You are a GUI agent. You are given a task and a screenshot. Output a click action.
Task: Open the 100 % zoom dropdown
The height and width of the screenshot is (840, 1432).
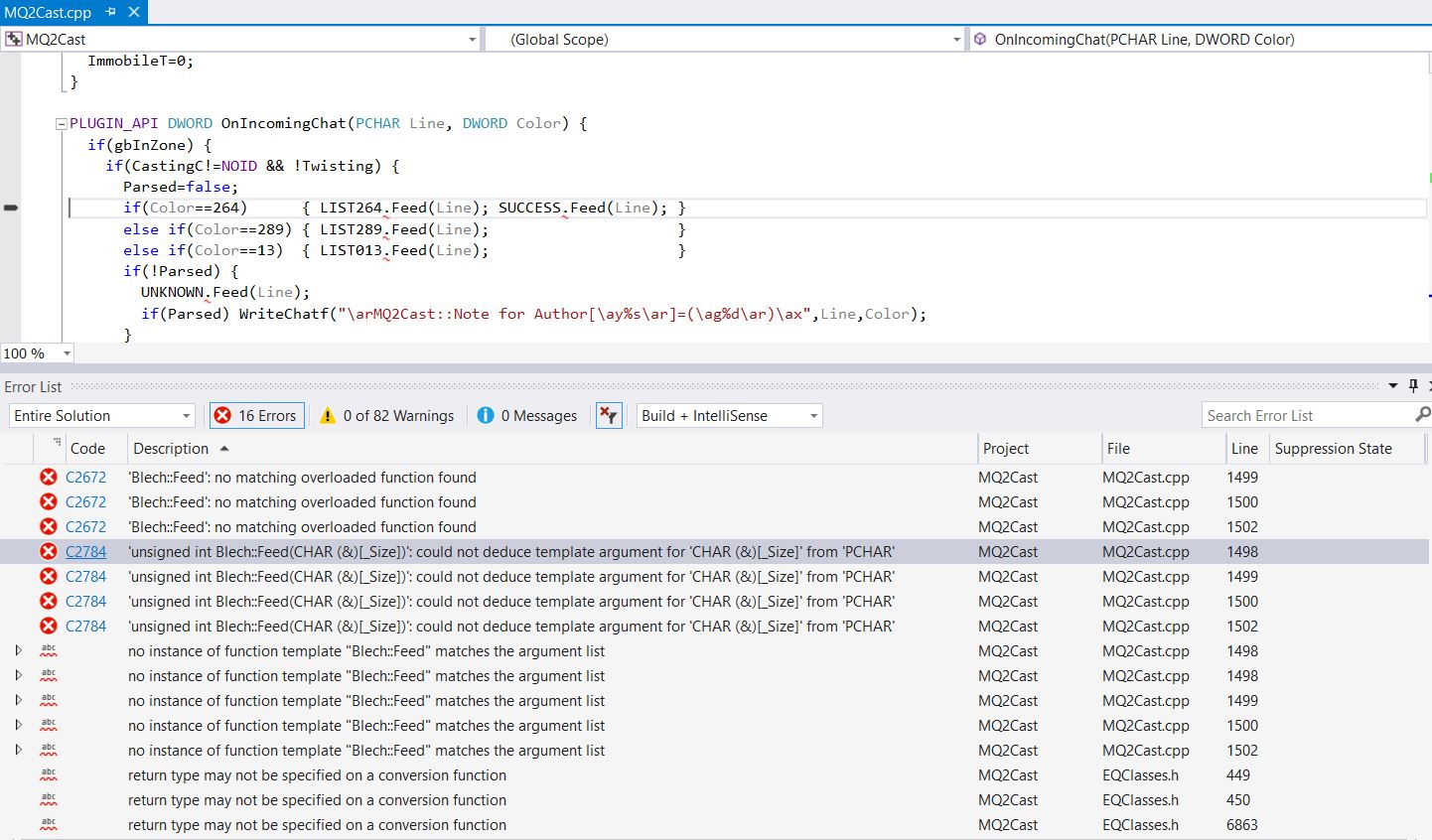(x=67, y=353)
